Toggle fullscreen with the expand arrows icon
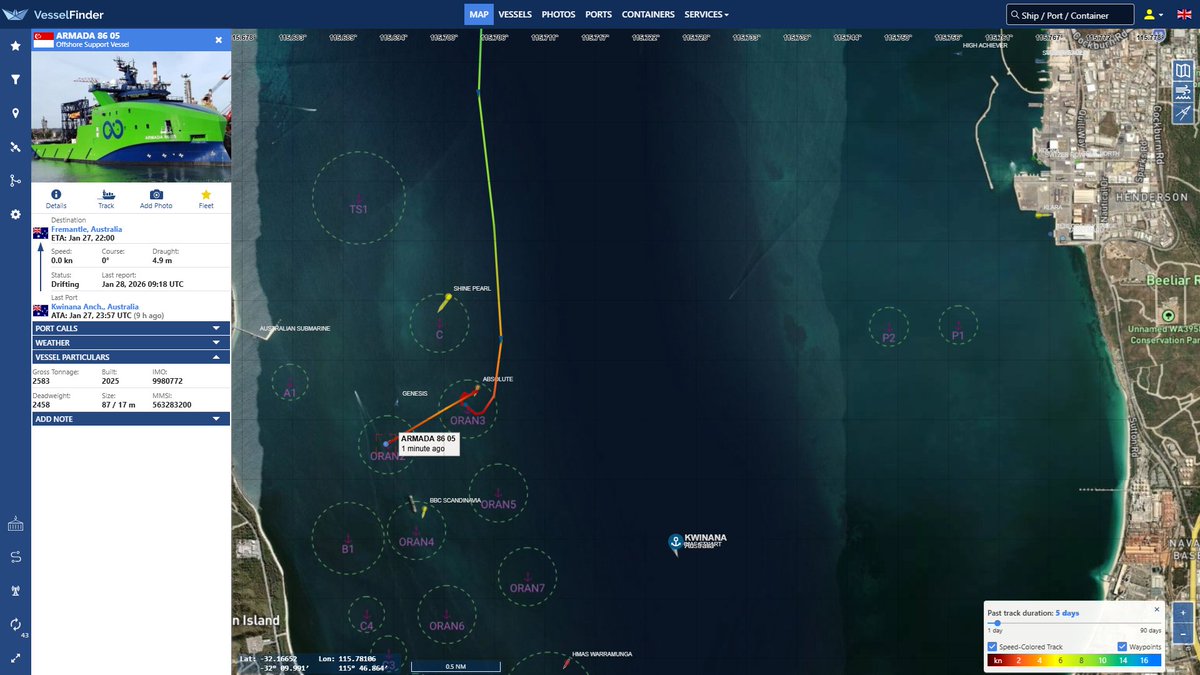1200x675 pixels. tap(15, 658)
